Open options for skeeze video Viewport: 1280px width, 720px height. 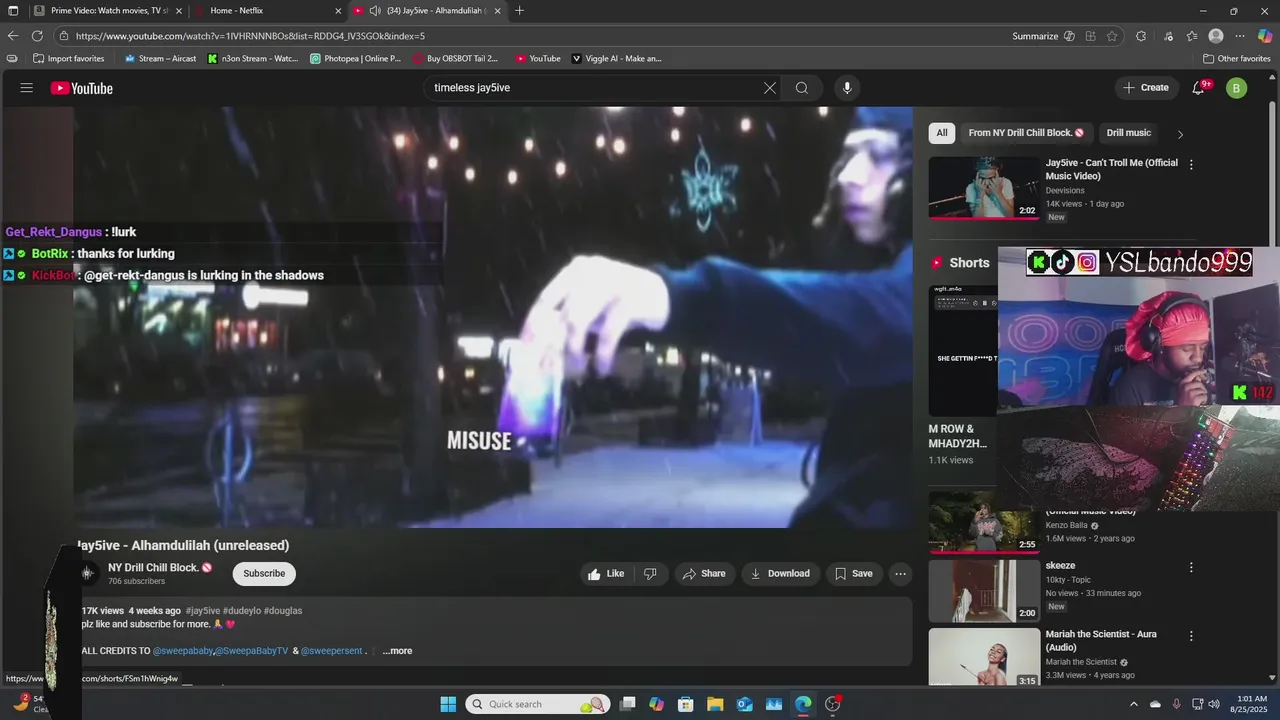pos(1191,567)
